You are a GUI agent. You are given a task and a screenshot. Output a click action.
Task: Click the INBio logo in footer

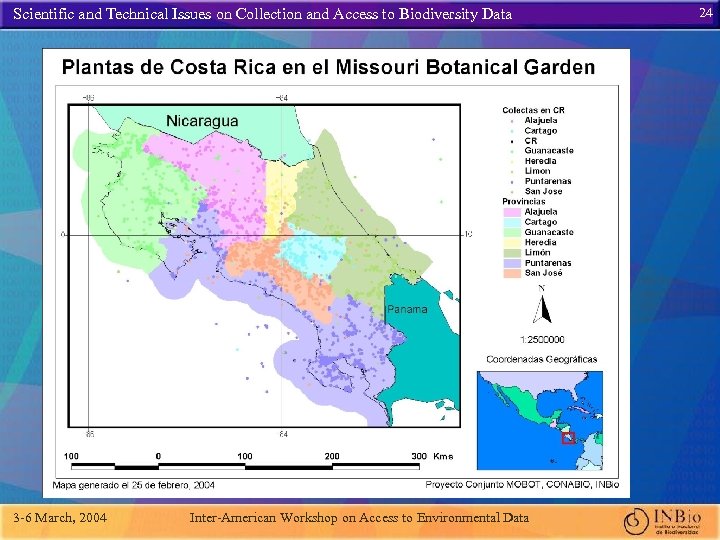[x=663, y=521]
